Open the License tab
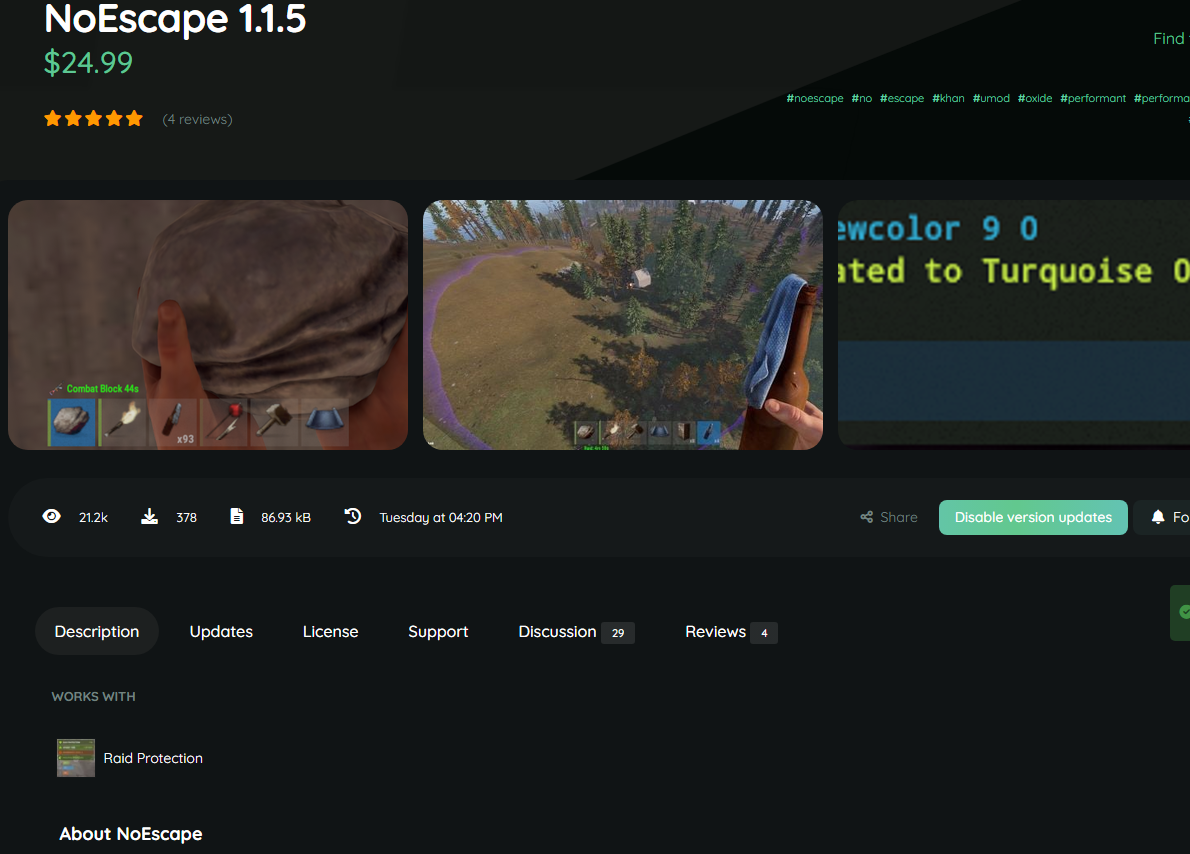The width and height of the screenshot is (1190, 854). point(330,631)
